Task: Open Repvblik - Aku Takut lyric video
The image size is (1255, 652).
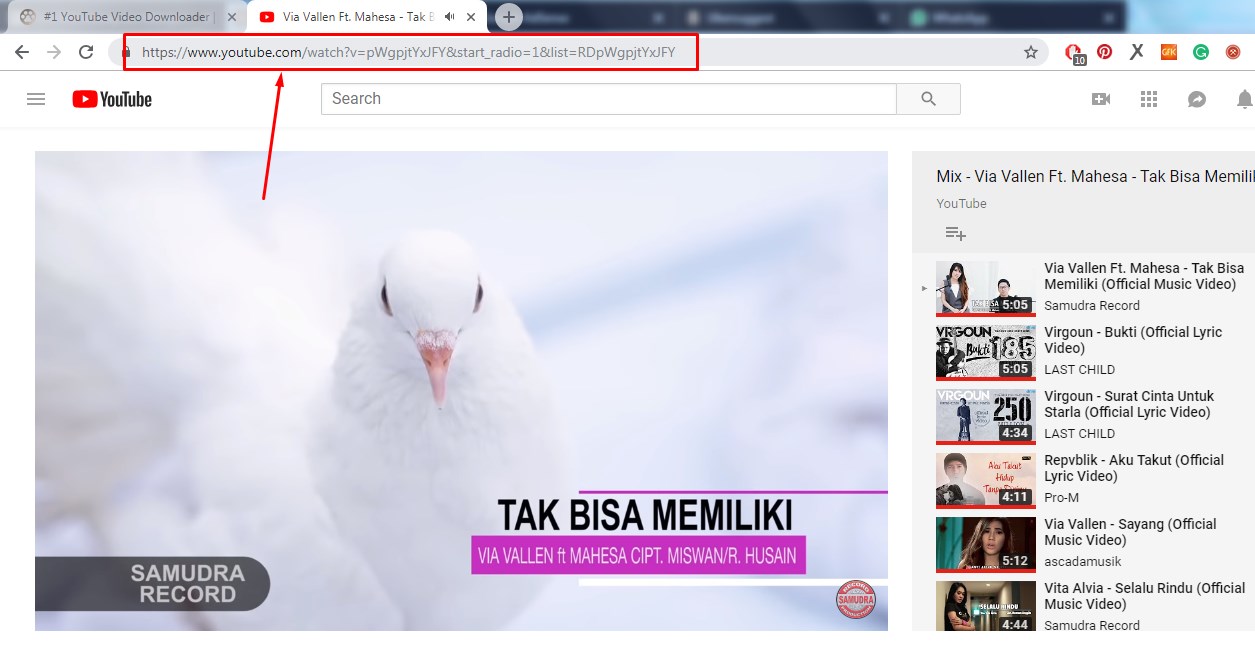Action: tap(1134, 468)
